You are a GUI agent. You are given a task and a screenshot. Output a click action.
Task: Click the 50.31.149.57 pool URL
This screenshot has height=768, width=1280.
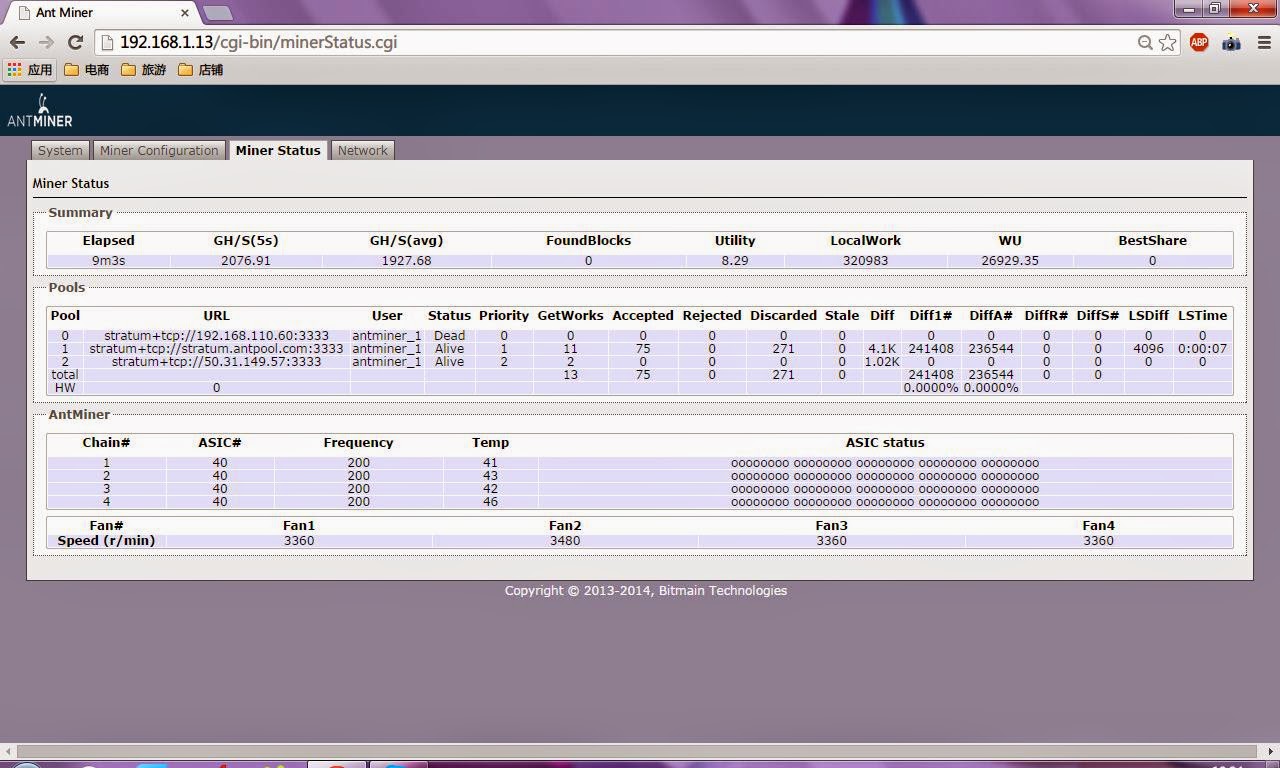[x=216, y=362]
